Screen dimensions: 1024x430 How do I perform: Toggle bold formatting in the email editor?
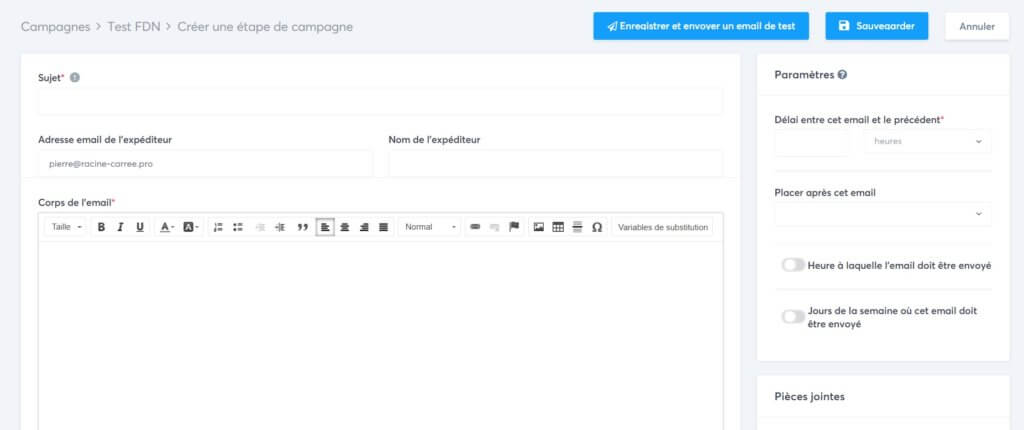(x=101, y=227)
